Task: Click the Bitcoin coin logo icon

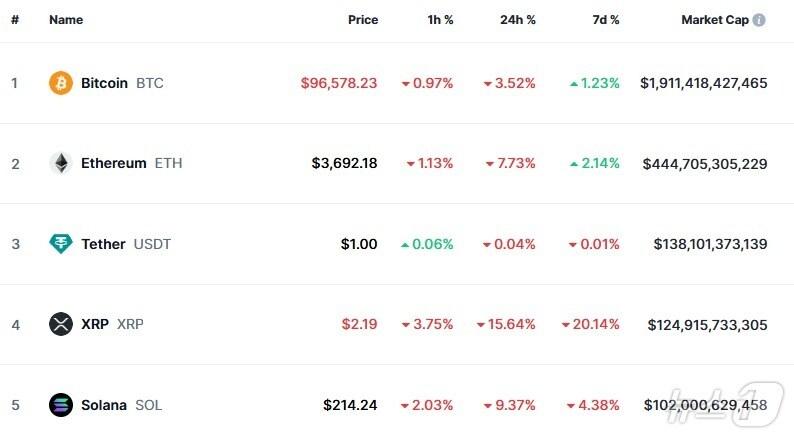Action: pos(61,83)
